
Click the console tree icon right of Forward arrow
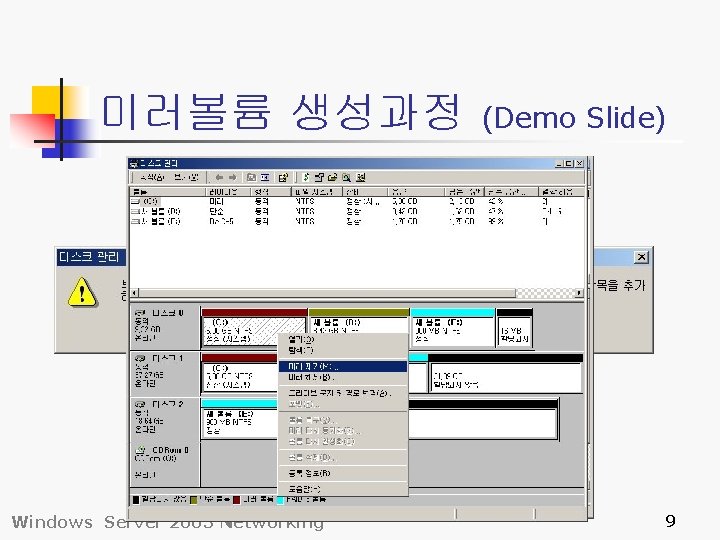click(x=251, y=177)
